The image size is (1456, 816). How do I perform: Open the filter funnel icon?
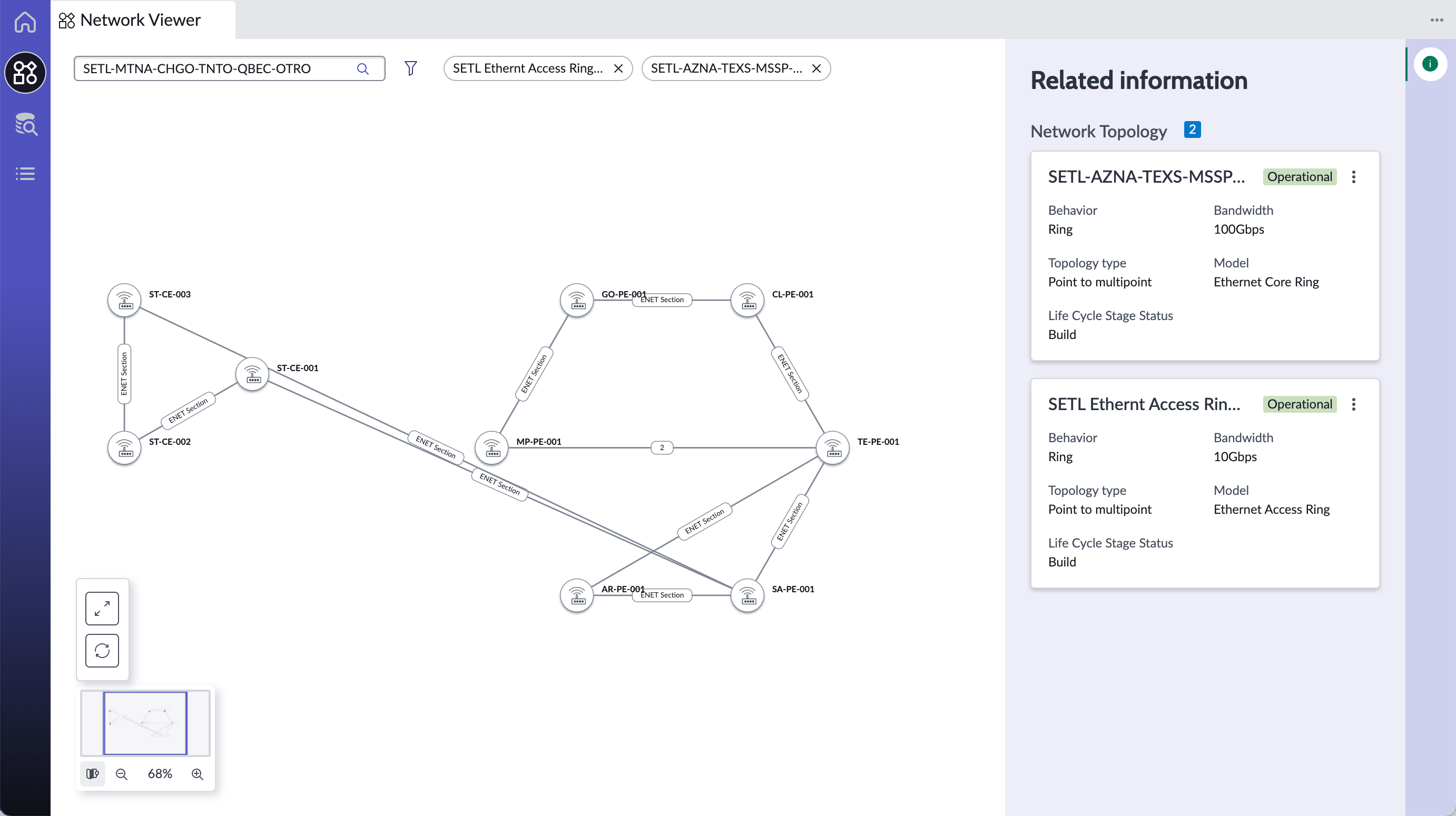pos(411,68)
